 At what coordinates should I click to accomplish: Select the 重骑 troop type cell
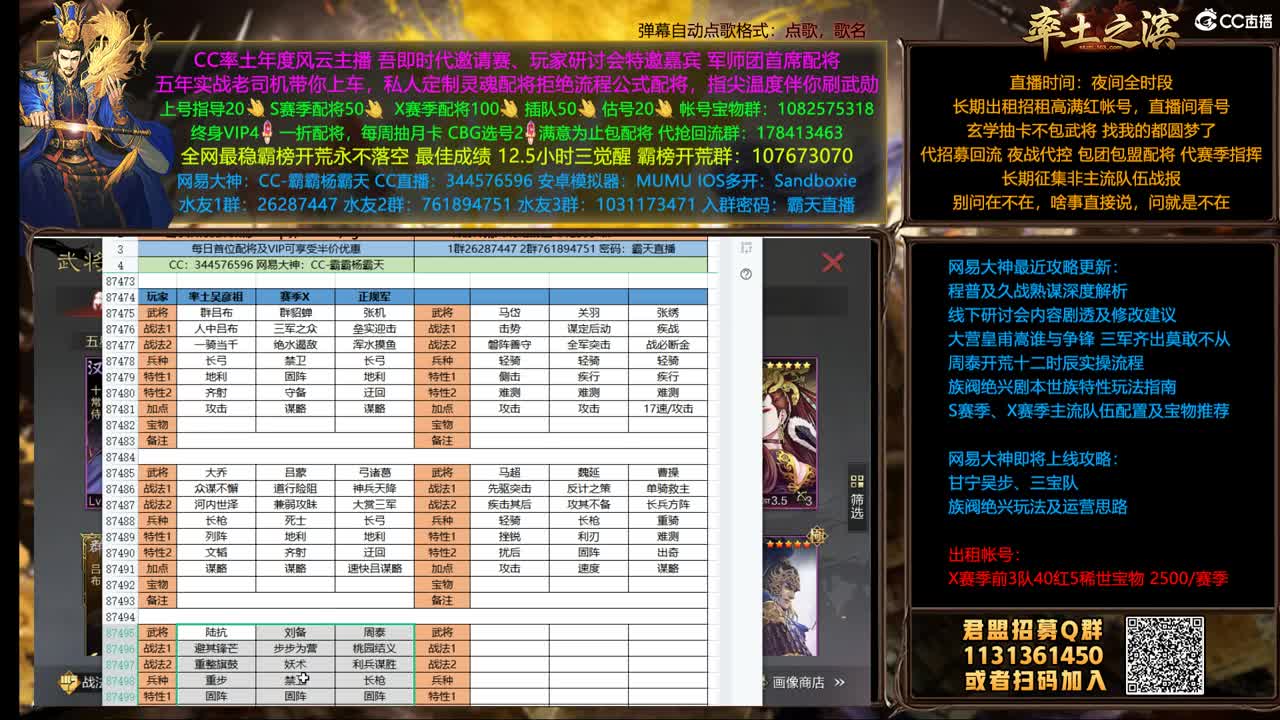(668, 521)
